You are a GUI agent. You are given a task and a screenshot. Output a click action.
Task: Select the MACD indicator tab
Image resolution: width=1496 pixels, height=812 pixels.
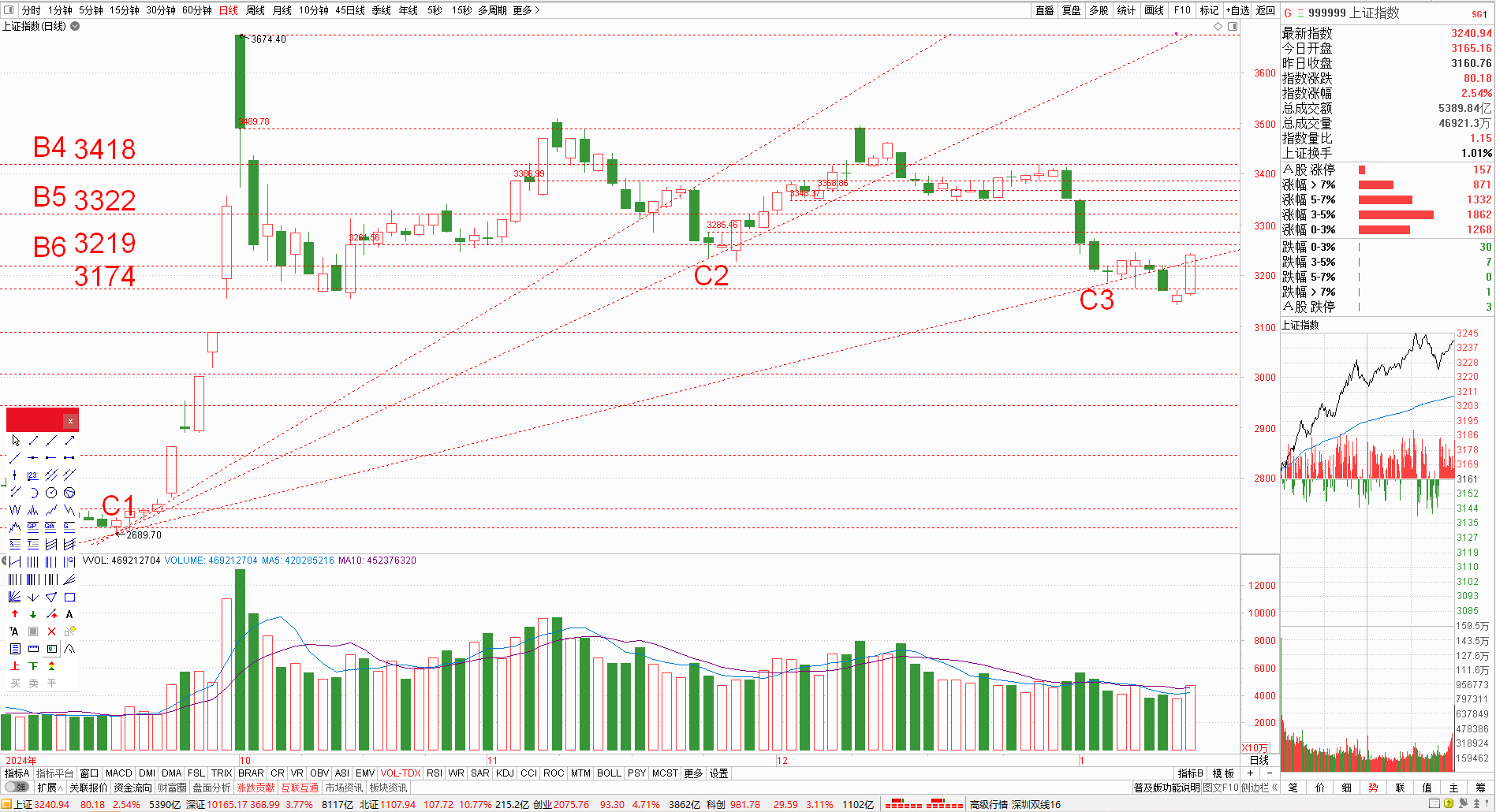(x=118, y=773)
